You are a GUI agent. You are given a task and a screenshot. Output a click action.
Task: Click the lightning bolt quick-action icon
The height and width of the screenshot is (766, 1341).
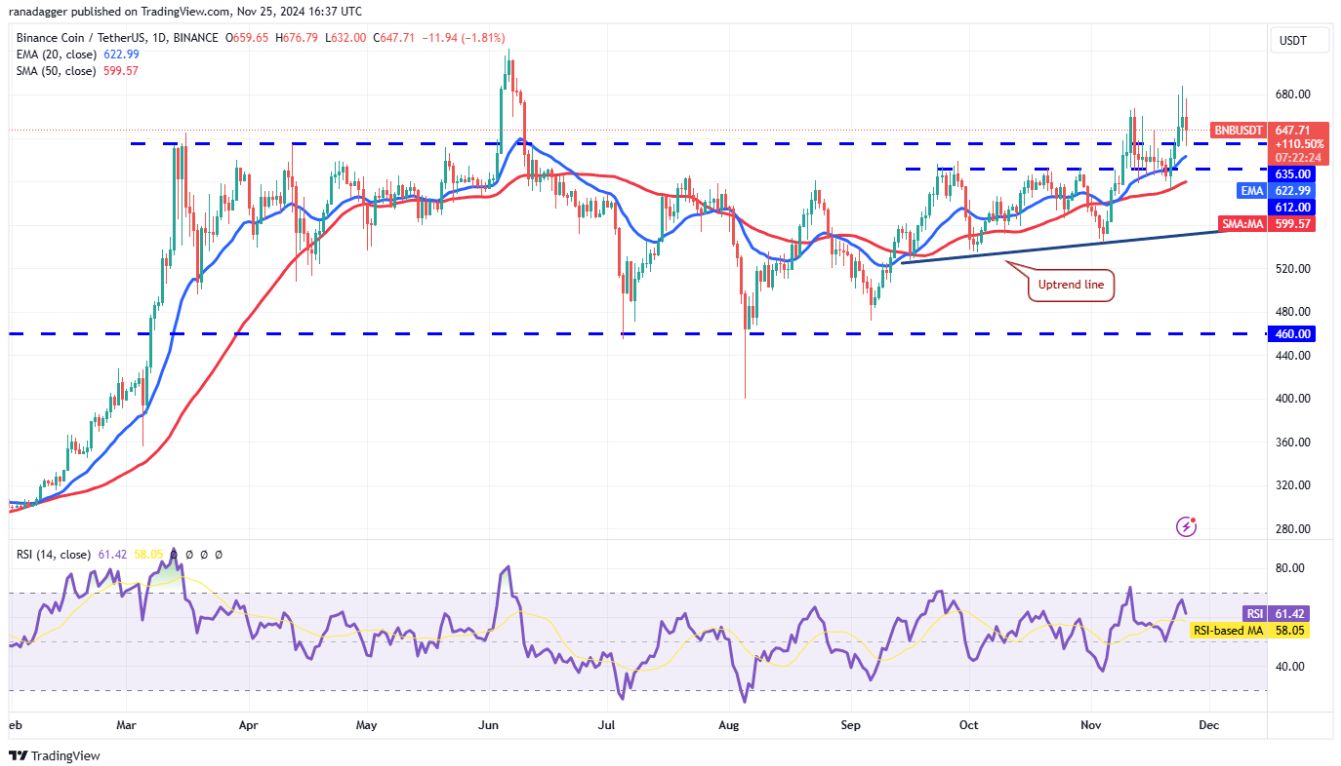click(1185, 525)
